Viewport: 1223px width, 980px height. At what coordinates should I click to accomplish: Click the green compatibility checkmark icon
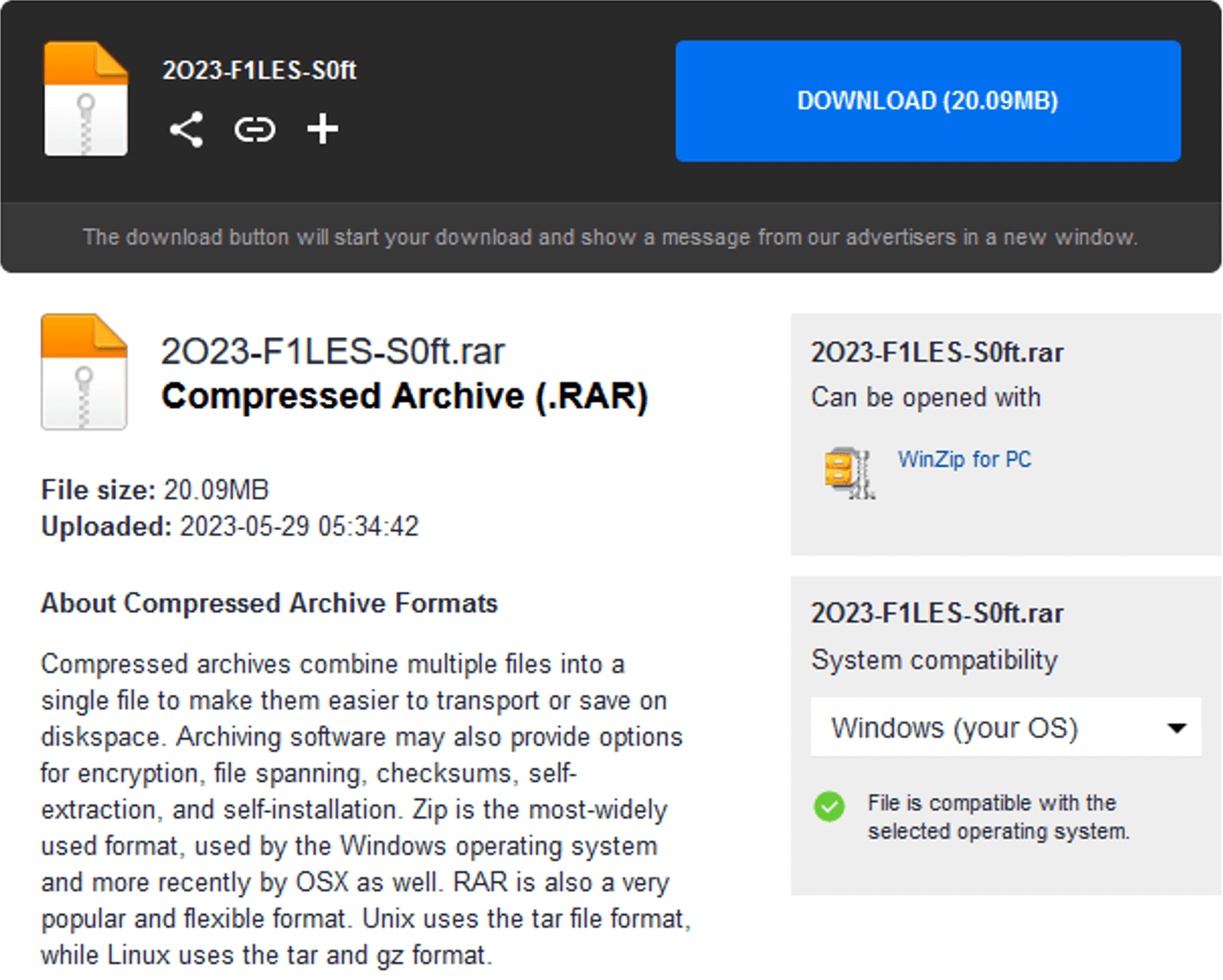coord(829,807)
